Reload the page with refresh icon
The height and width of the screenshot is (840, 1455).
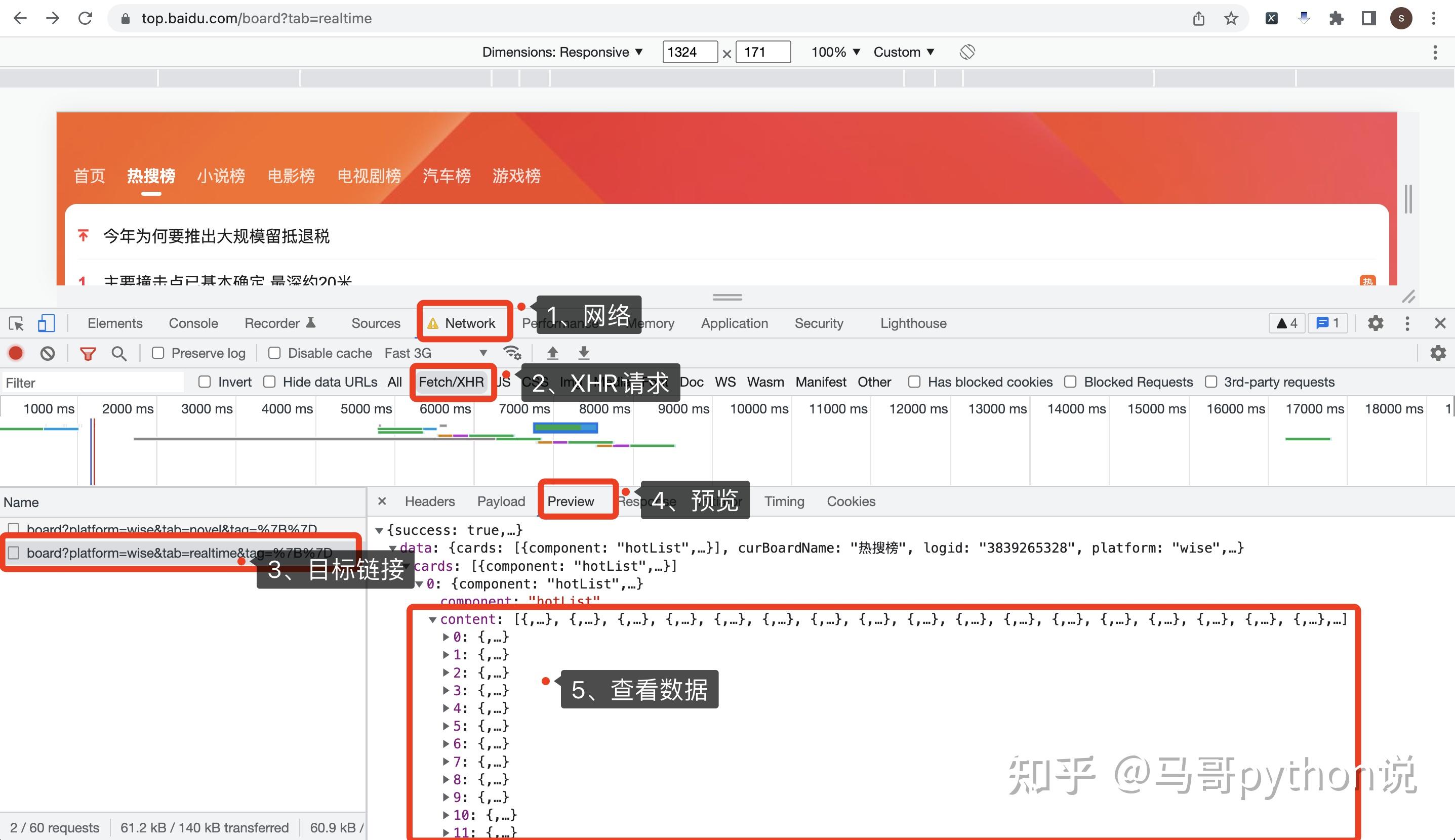[x=86, y=18]
